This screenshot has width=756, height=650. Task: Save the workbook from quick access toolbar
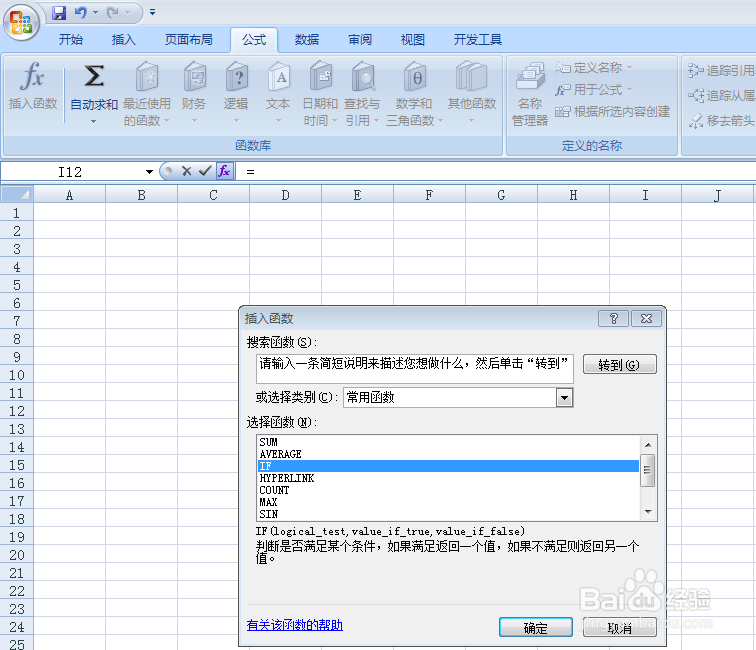click(x=59, y=13)
